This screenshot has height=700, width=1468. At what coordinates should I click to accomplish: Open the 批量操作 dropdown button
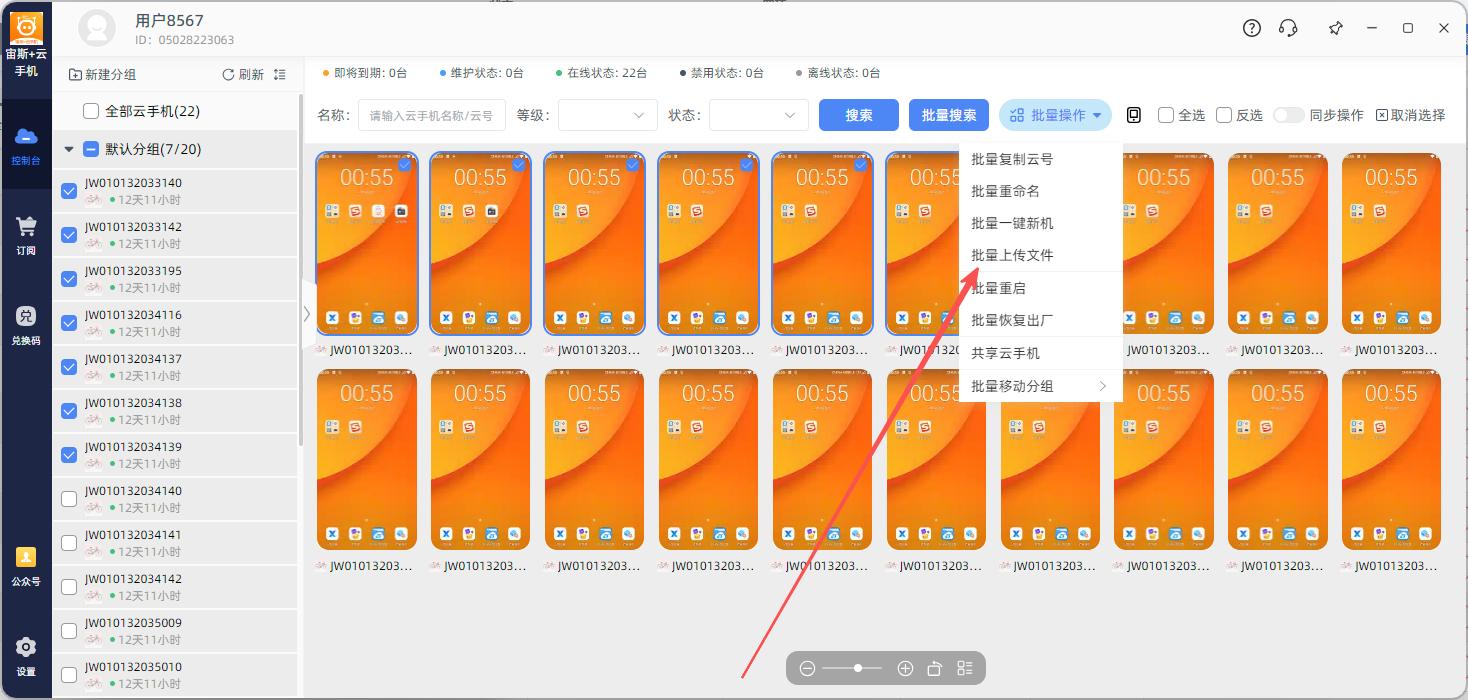(1055, 115)
